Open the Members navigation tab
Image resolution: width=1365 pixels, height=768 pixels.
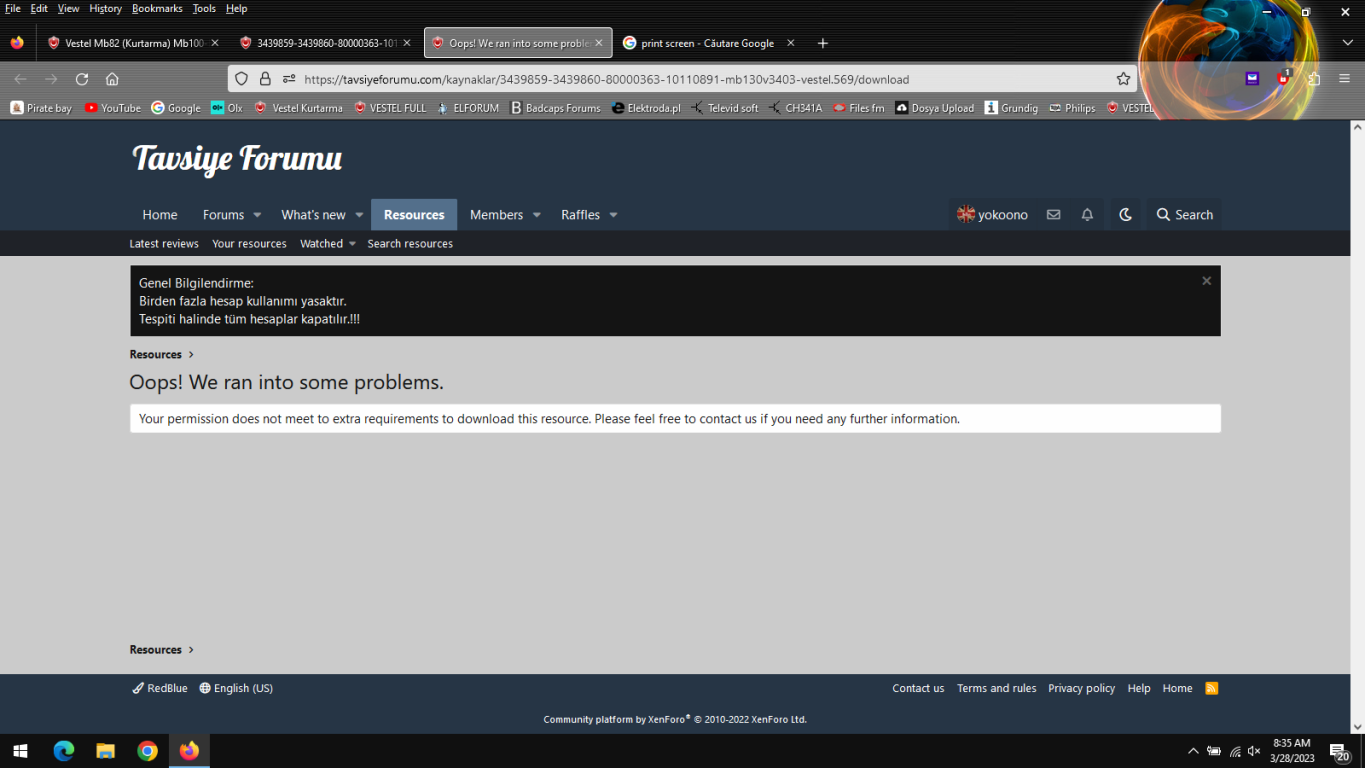pyautogui.click(x=496, y=215)
